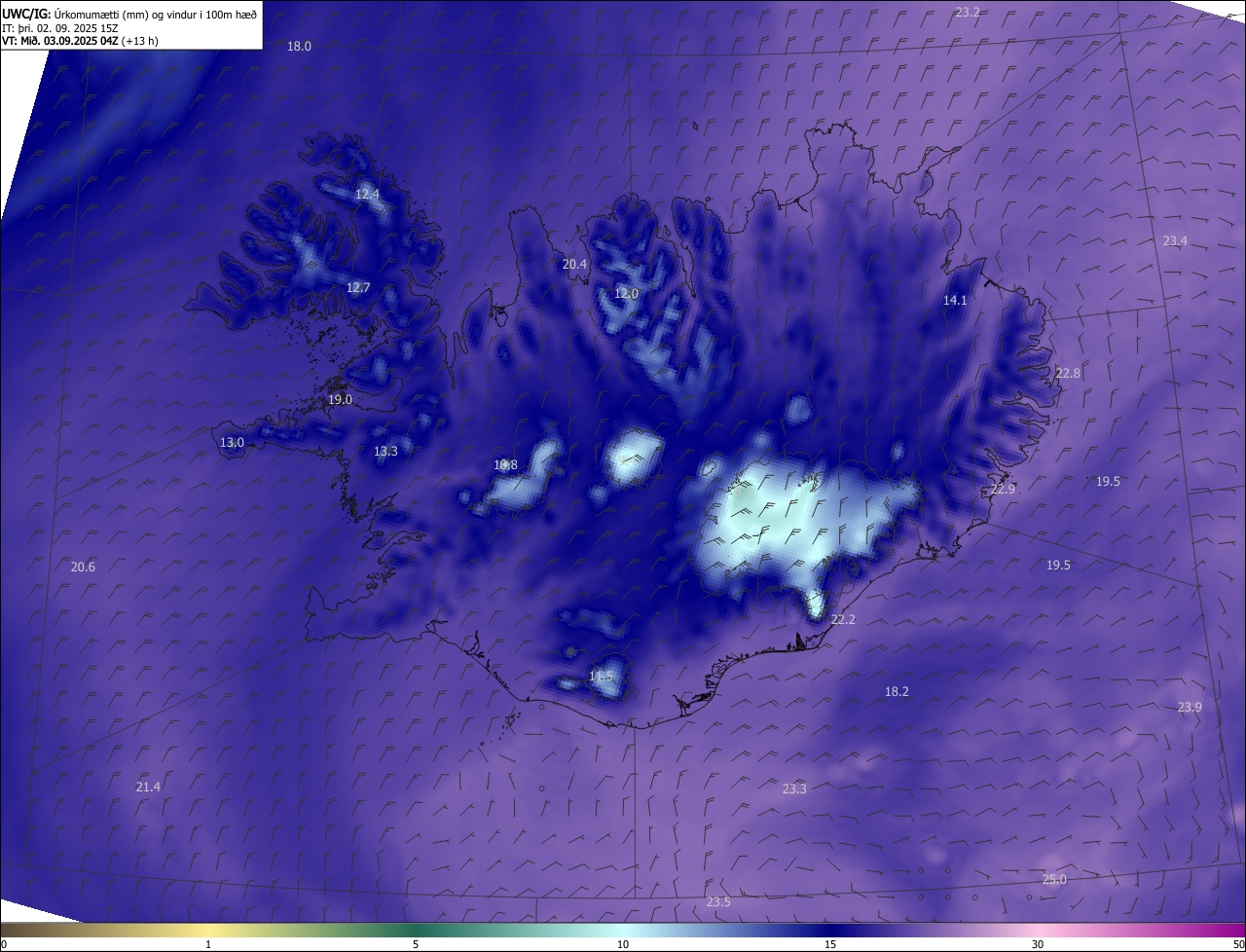Click the 13.3 value label

385,451
